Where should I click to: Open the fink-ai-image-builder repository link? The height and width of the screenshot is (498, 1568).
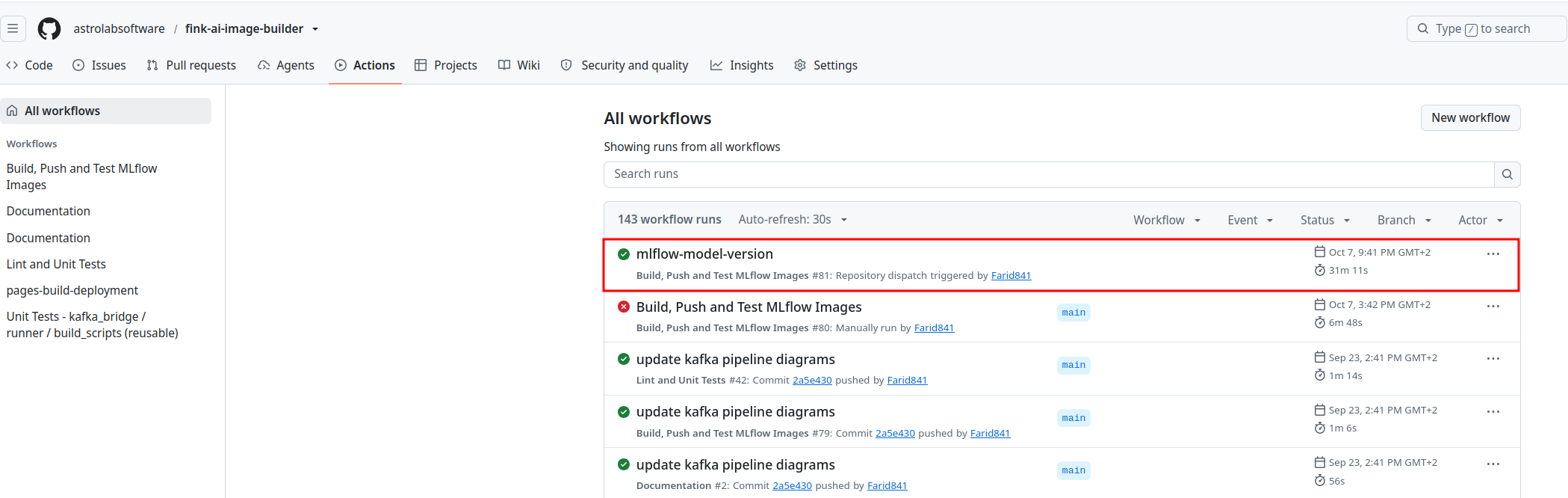pyautogui.click(x=244, y=28)
